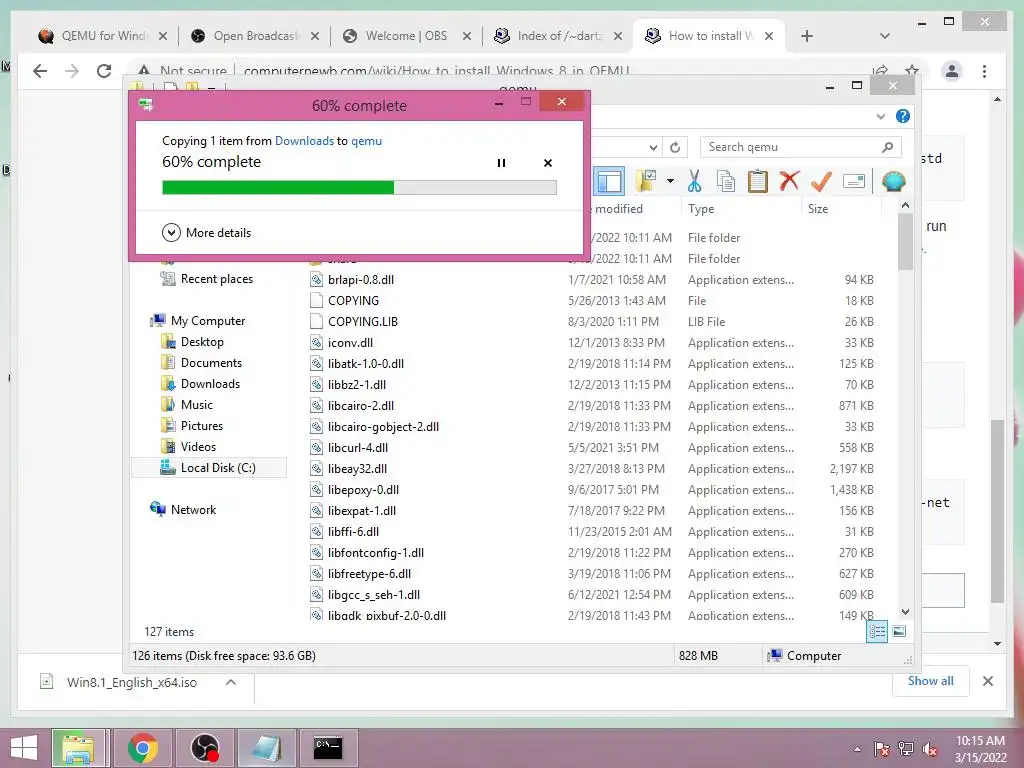Screen dimensions: 1024x768
Task: Click Show all downloads
Action: click(x=930, y=680)
